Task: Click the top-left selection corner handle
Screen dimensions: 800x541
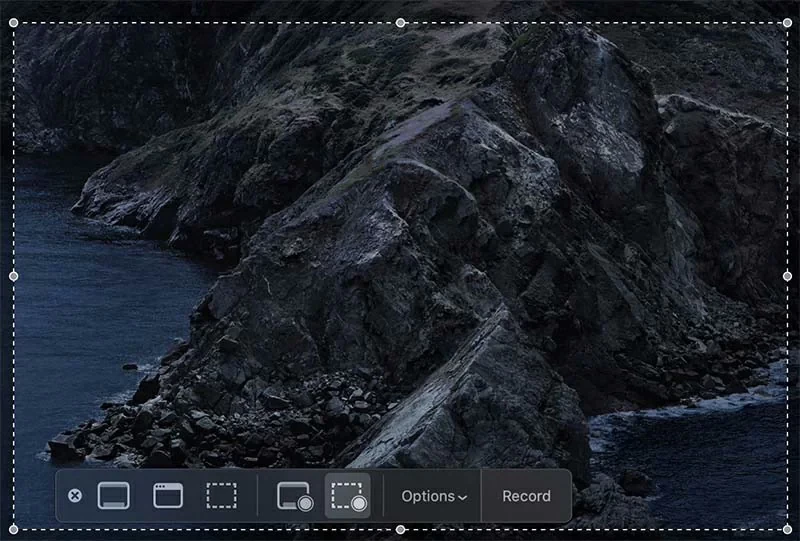Action: coord(14,22)
